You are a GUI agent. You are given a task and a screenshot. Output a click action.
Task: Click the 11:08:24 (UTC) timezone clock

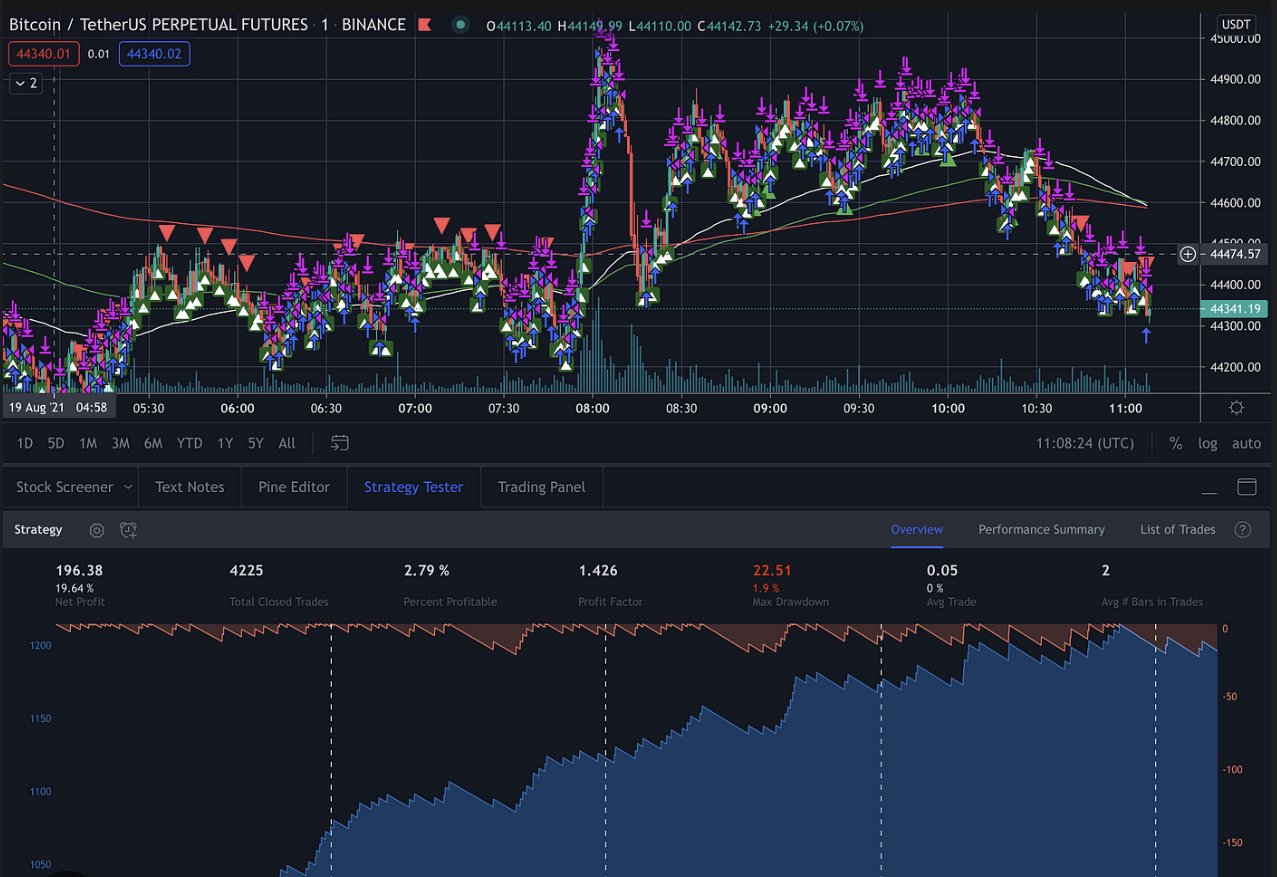pos(1085,443)
